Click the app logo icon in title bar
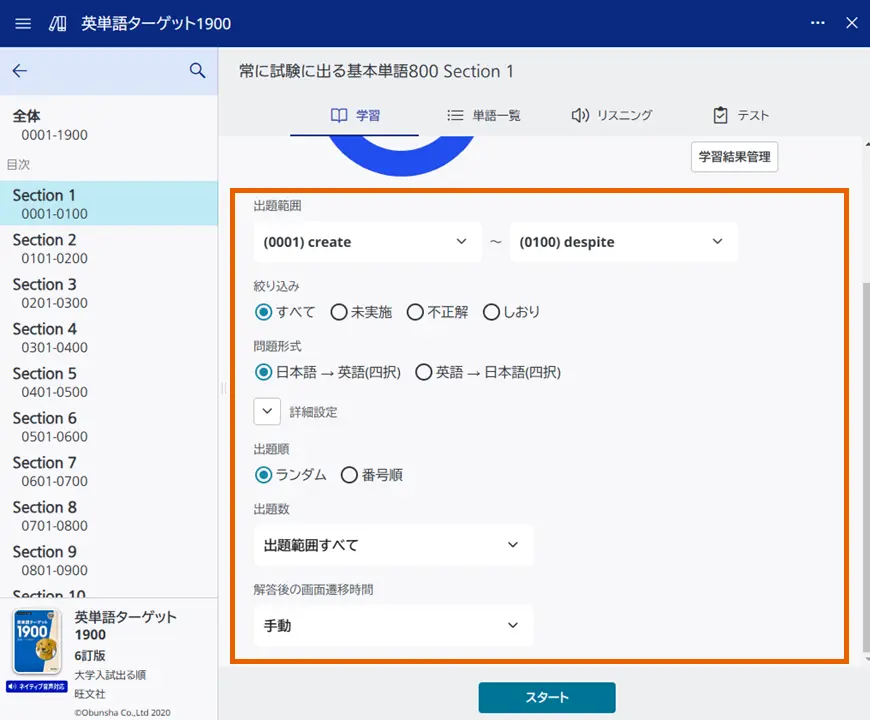This screenshot has width=870, height=720. pyautogui.click(x=56, y=23)
